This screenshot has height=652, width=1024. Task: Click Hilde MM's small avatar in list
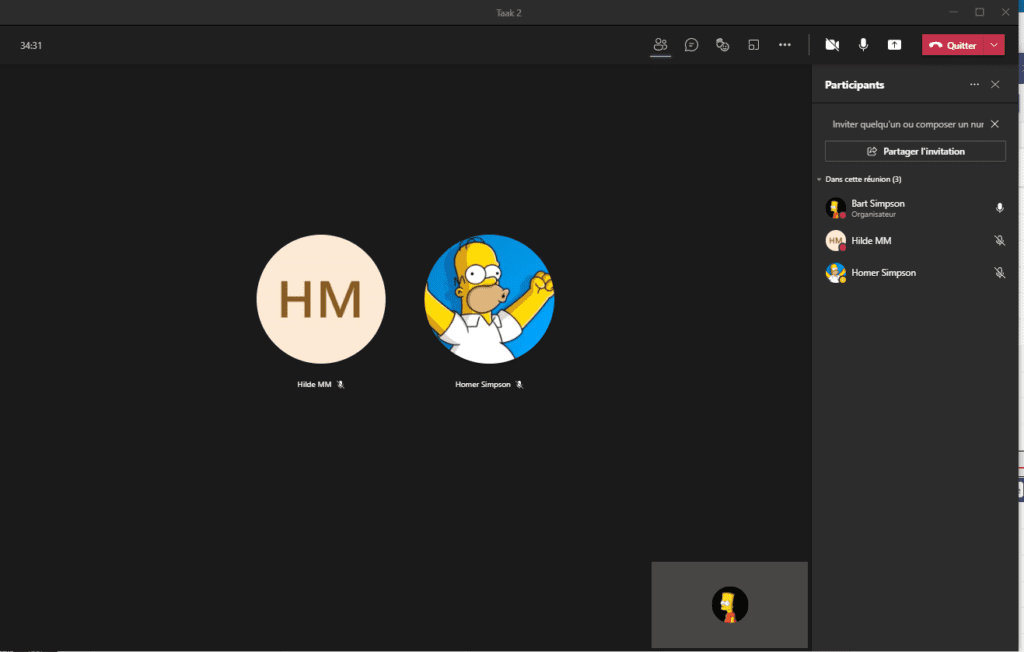(835, 240)
